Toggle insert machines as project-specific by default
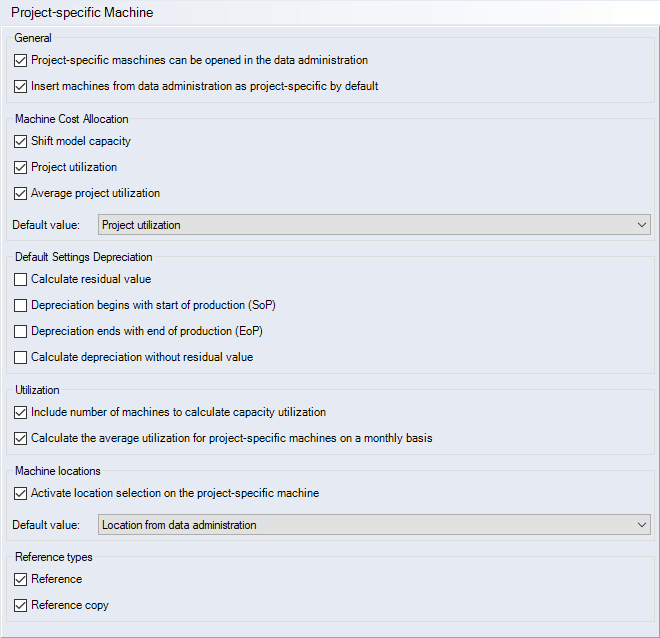The width and height of the screenshot is (660, 638). [x=21, y=86]
